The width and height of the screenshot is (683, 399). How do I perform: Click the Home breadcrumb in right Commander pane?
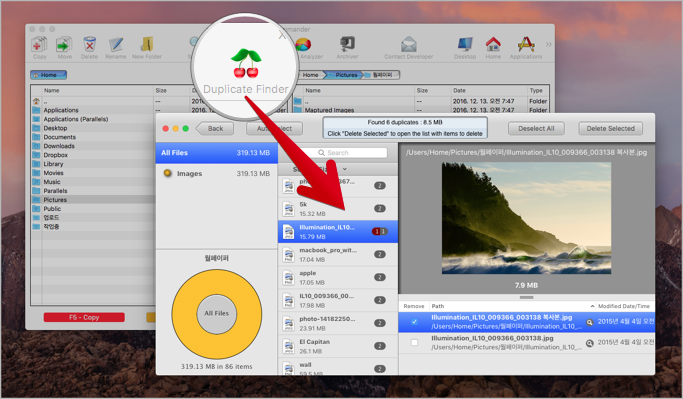310,75
